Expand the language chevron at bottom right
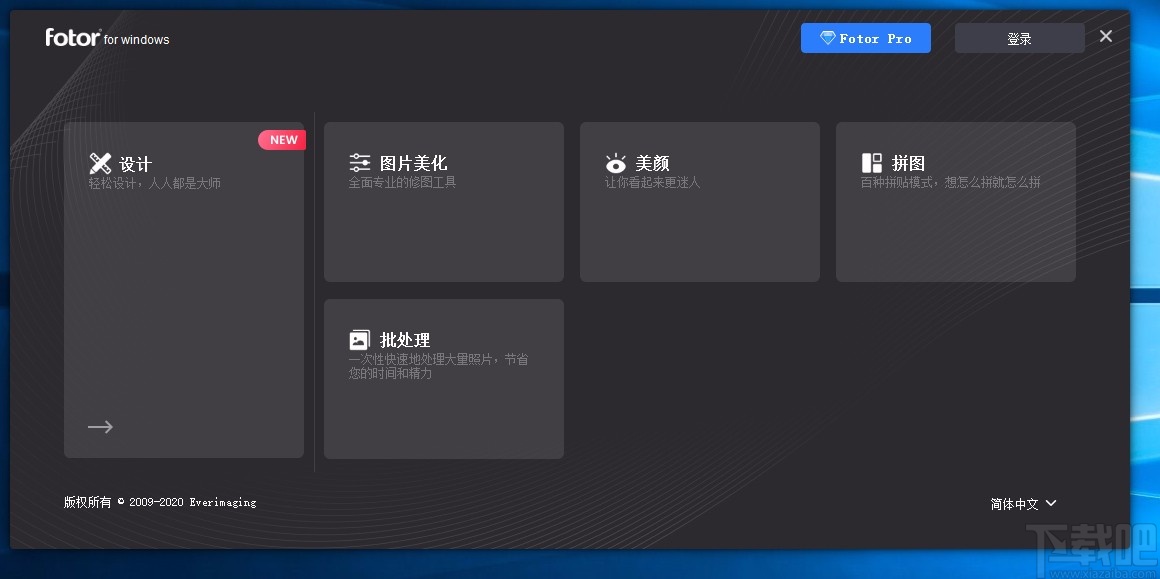Screen dimensions: 1160x579 pos(1051,504)
